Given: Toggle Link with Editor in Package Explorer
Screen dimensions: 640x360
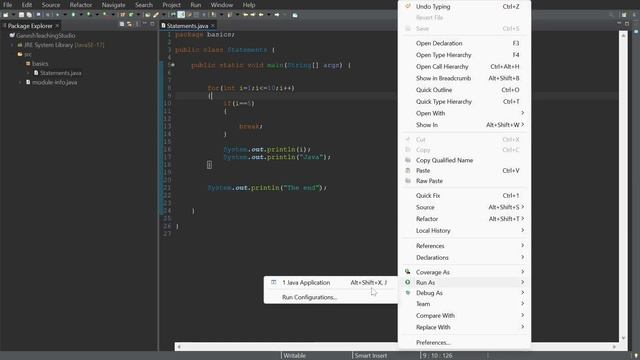Looking at the screenshot, I should pos(129,24).
